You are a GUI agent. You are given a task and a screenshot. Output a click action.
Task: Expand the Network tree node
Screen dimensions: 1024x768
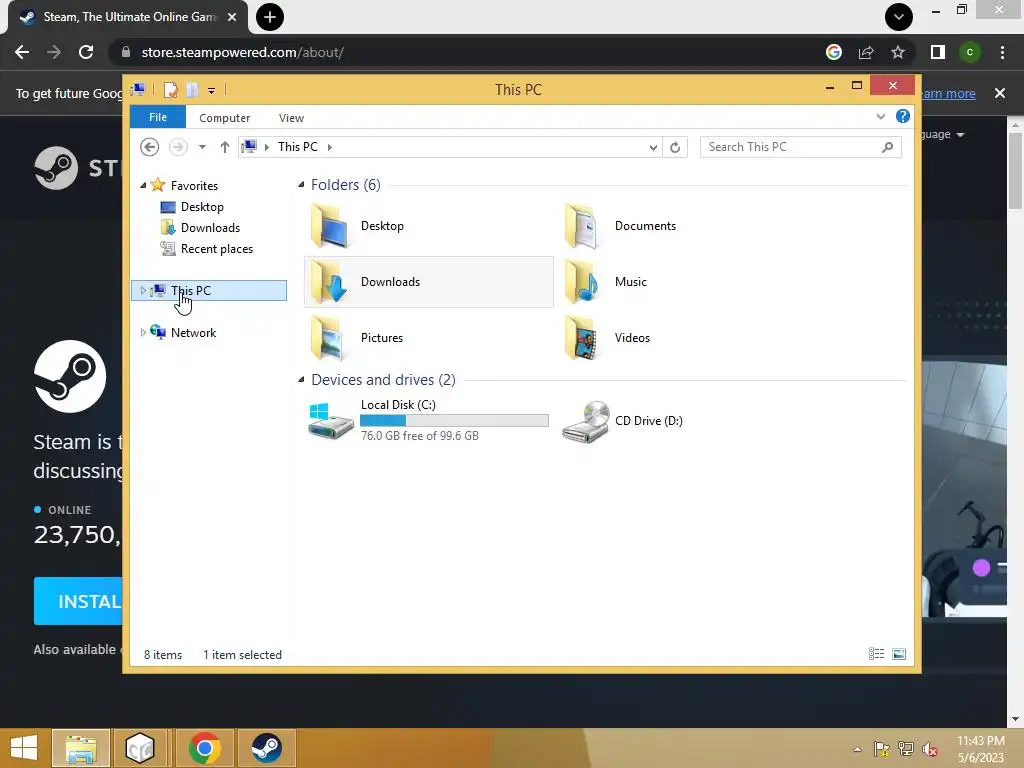pyautogui.click(x=143, y=332)
